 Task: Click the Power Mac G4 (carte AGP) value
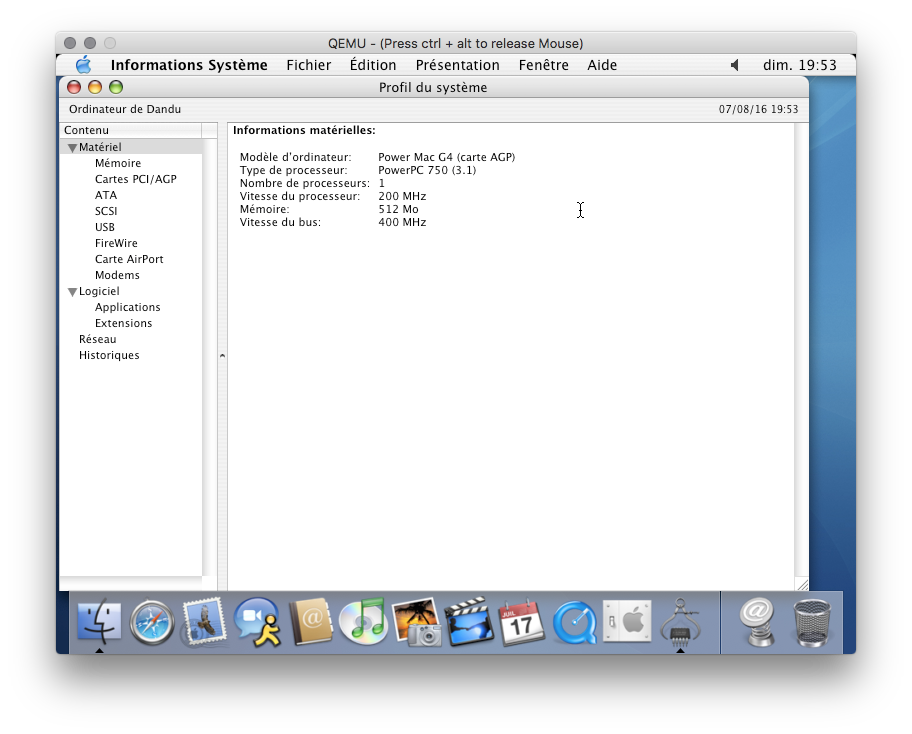pos(447,157)
